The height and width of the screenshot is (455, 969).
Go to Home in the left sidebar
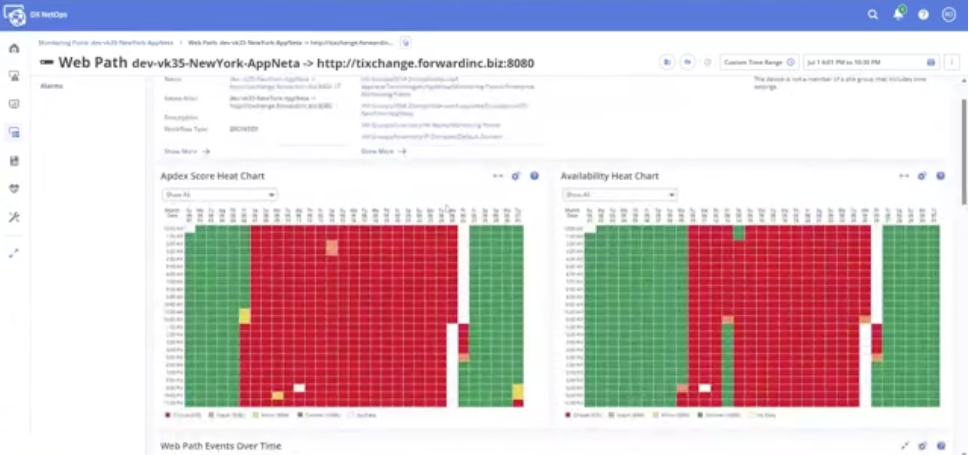click(14, 48)
